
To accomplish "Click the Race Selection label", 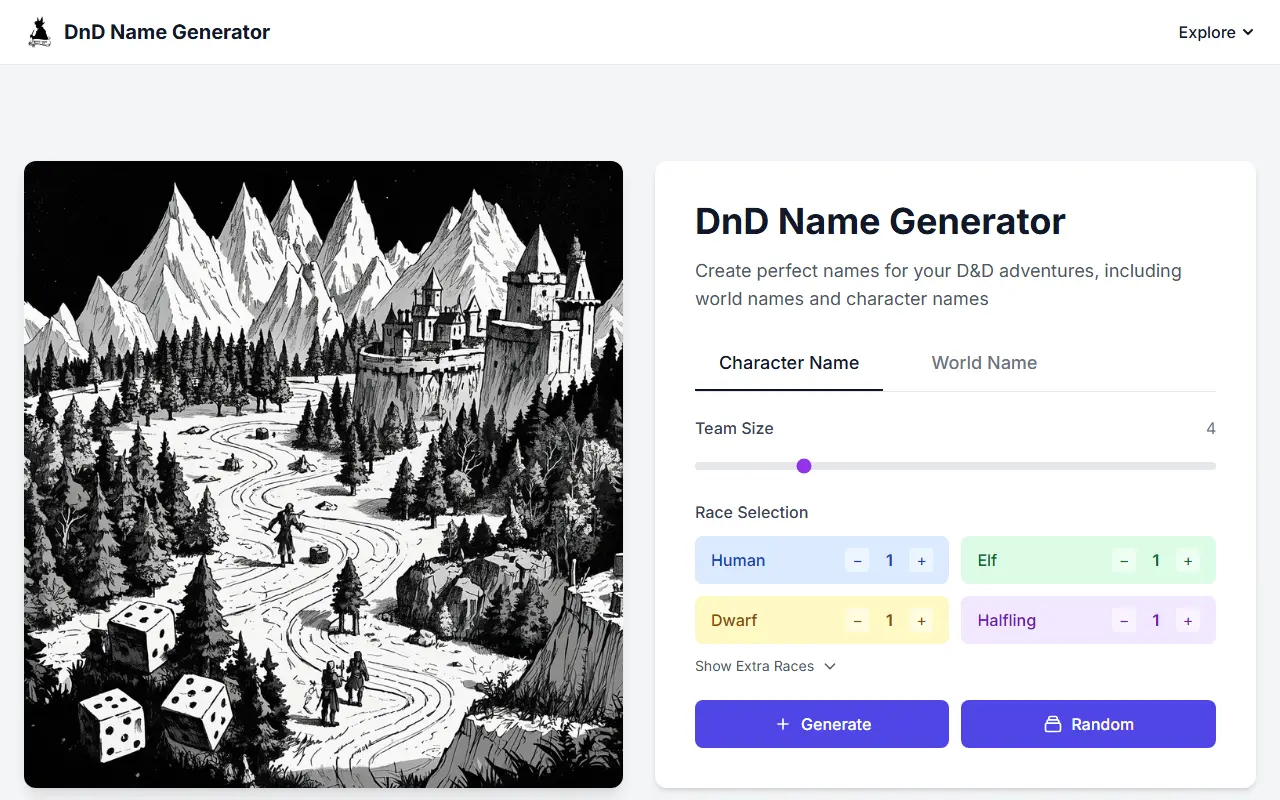I will click(x=751, y=512).
